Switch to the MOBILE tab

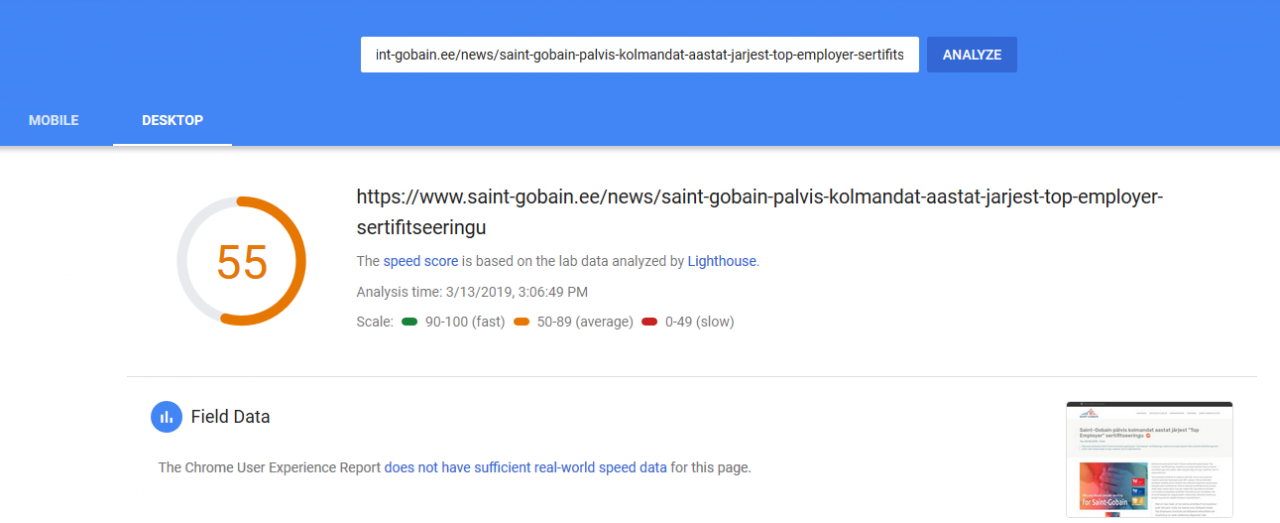click(x=54, y=120)
